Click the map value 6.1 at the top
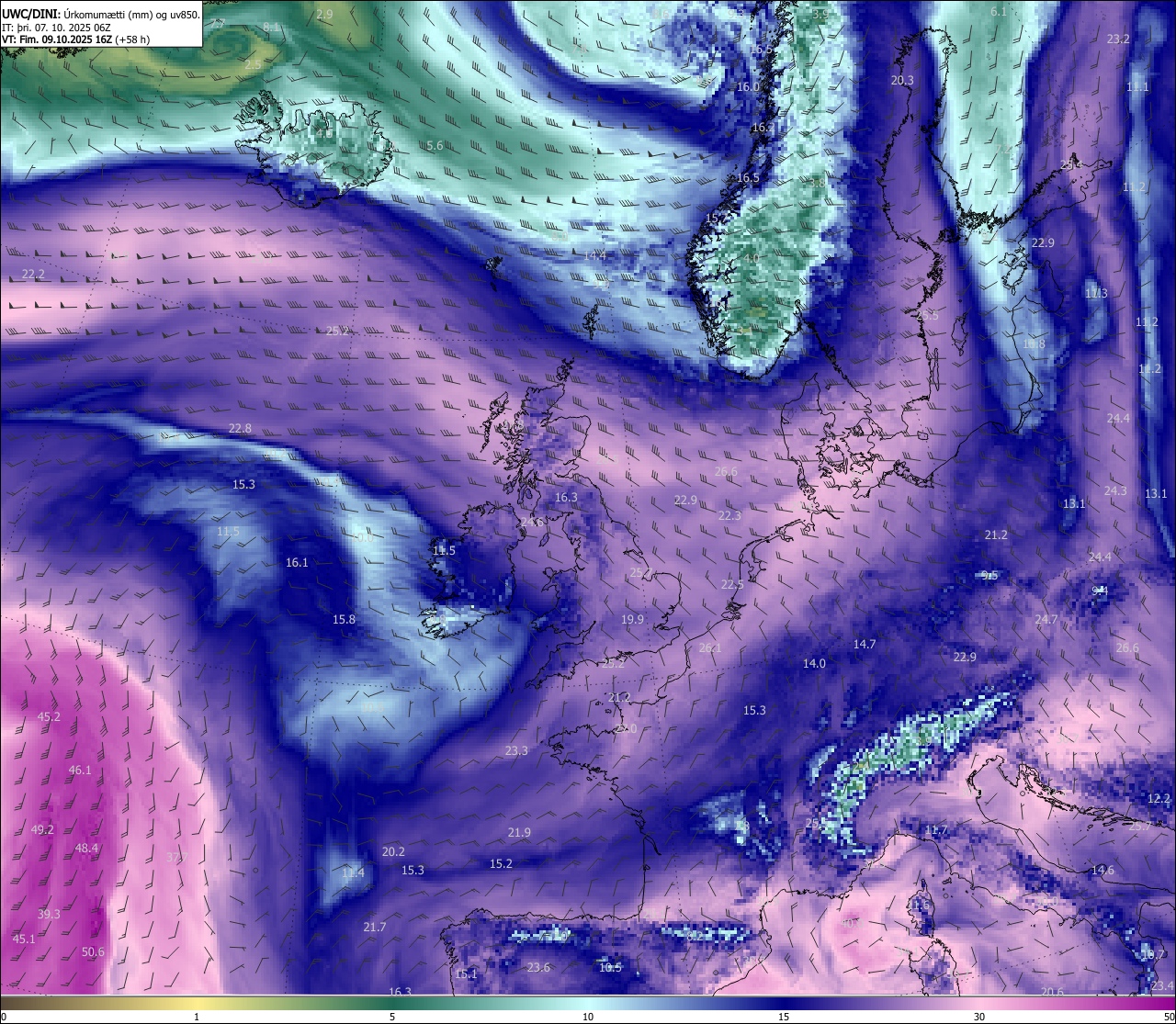Image resolution: width=1176 pixels, height=1024 pixels. [x=999, y=11]
